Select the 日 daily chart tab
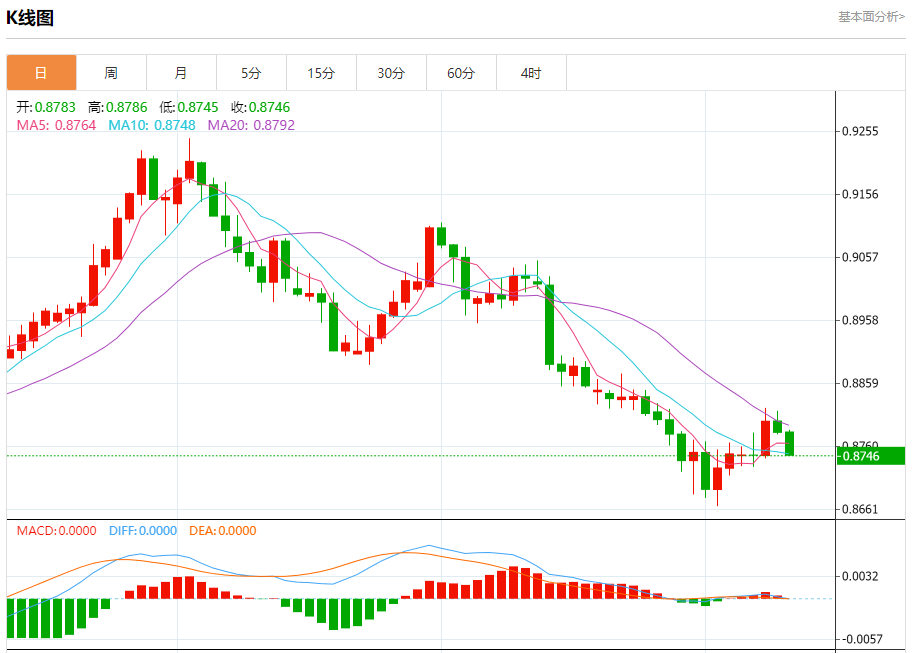The image size is (913, 653). (x=41, y=73)
